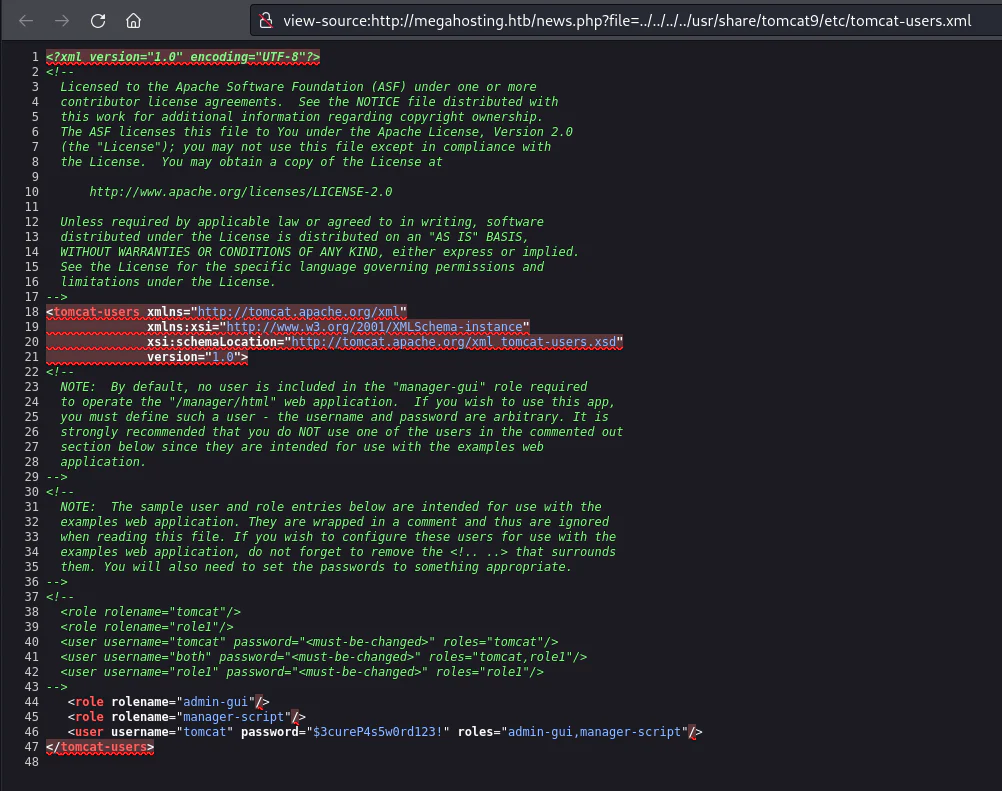Click rolename value manager-script on line 45
The height and width of the screenshot is (791, 1002).
(x=233, y=717)
